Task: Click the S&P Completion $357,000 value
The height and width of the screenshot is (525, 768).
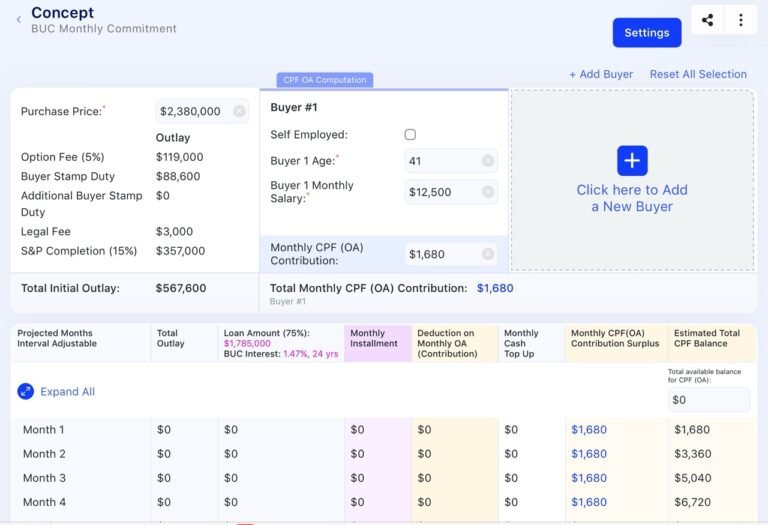Action: coord(180,251)
